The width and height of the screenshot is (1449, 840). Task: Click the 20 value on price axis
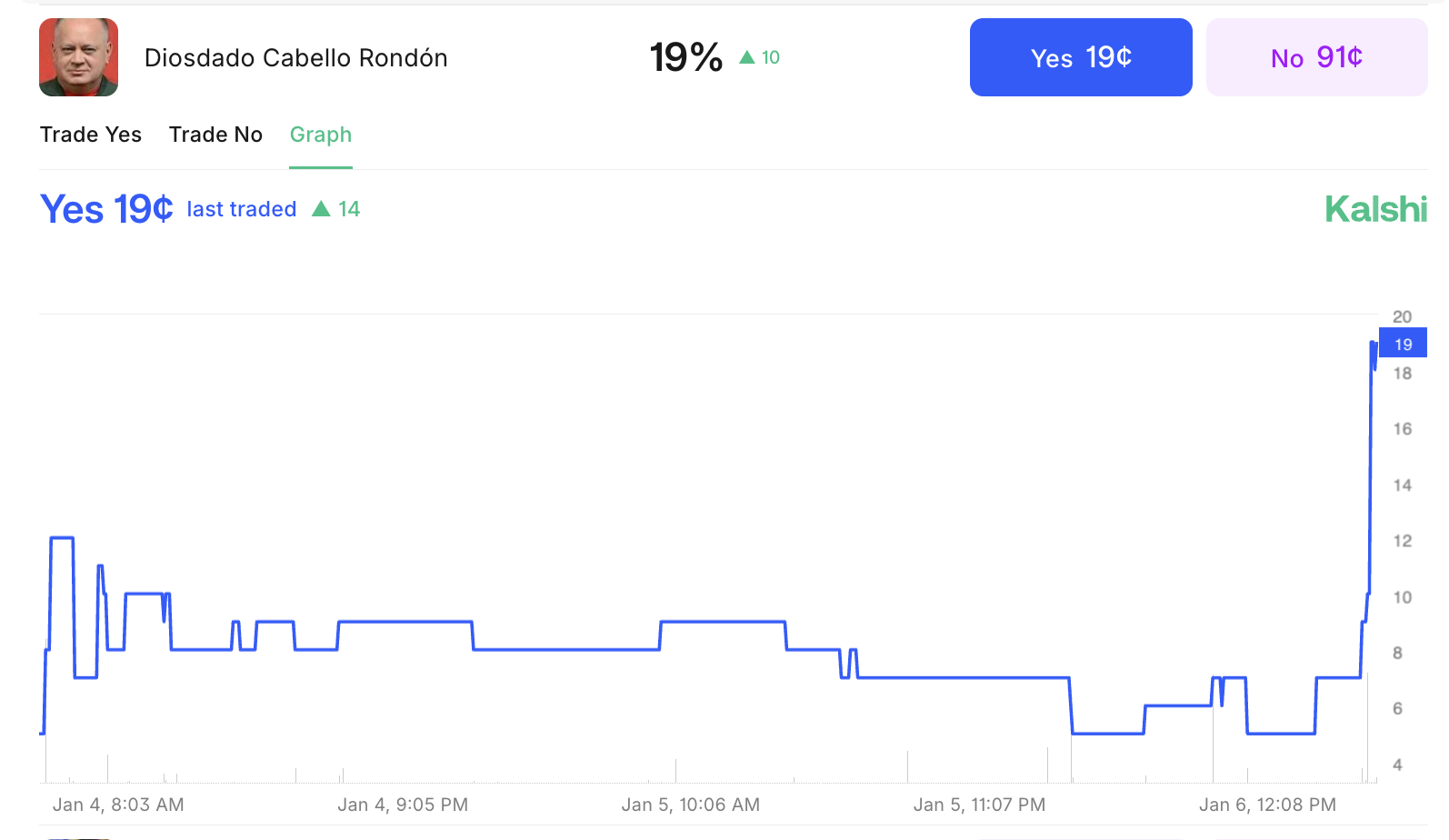pos(1402,316)
